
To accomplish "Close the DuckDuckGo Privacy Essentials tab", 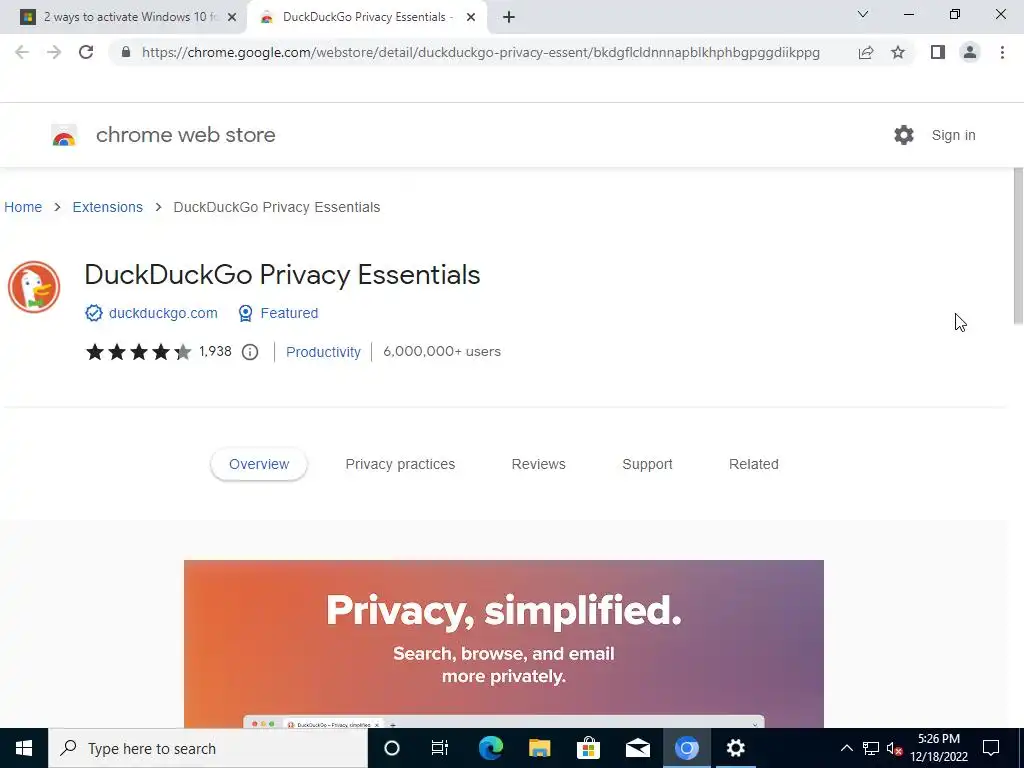I will tap(471, 17).
